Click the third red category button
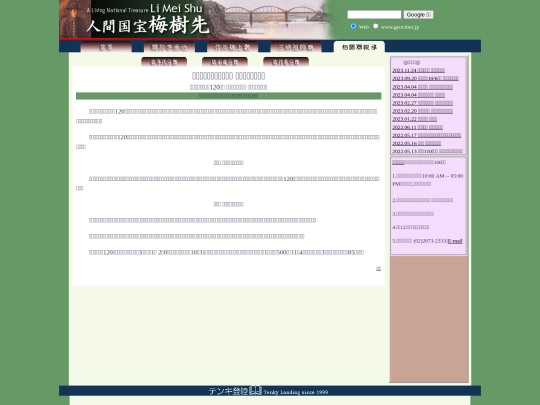The height and width of the screenshot is (405, 540). (286, 62)
